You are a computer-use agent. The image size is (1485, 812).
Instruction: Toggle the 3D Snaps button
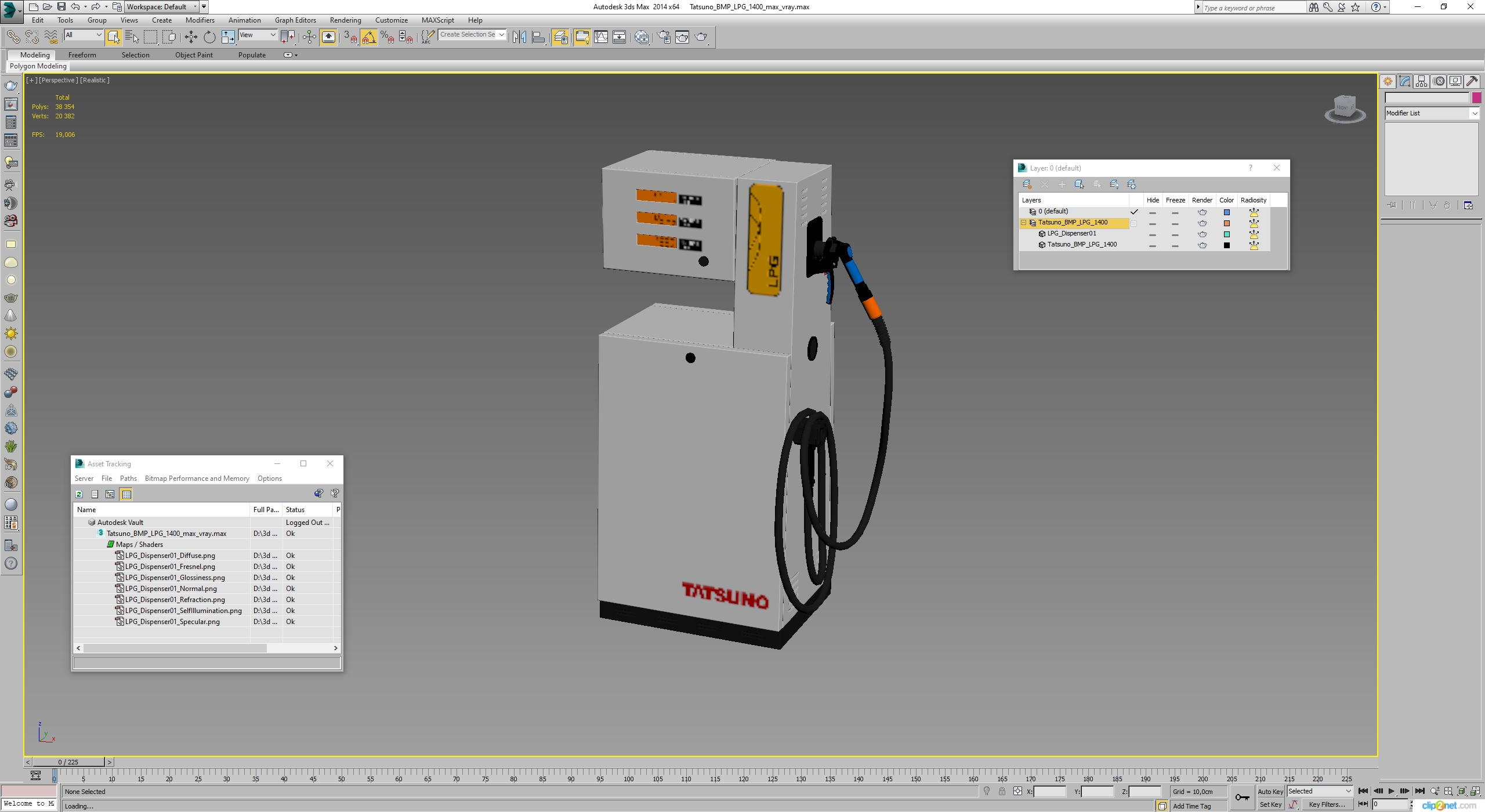click(350, 37)
